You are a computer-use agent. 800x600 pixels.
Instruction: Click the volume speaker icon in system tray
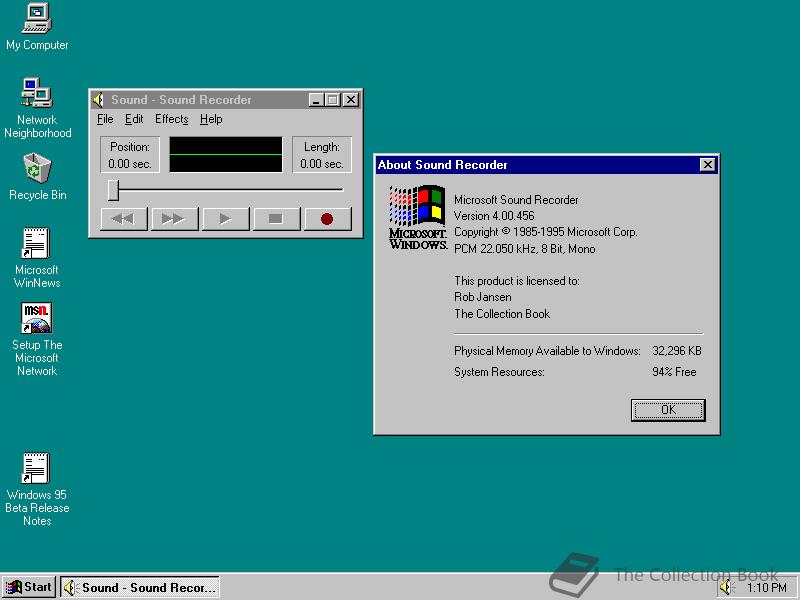[x=726, y=587]
